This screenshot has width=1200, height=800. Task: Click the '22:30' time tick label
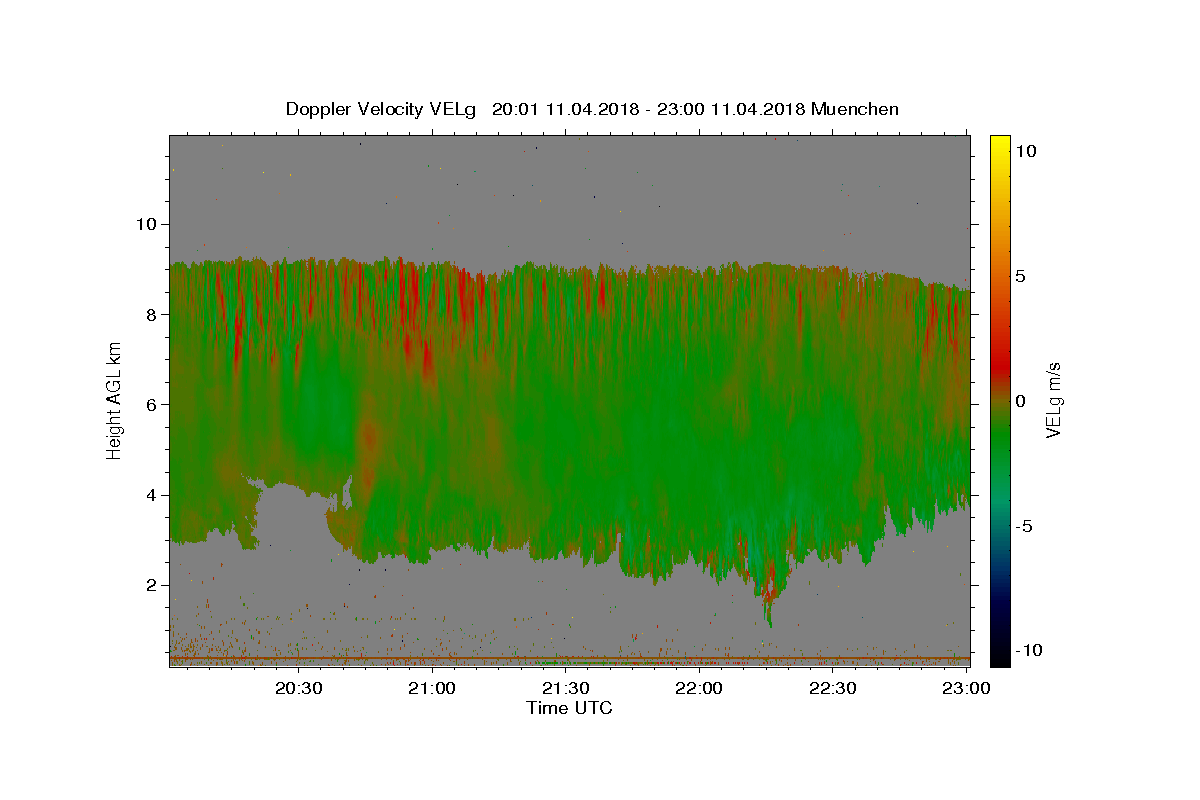[x=833, y=688]
